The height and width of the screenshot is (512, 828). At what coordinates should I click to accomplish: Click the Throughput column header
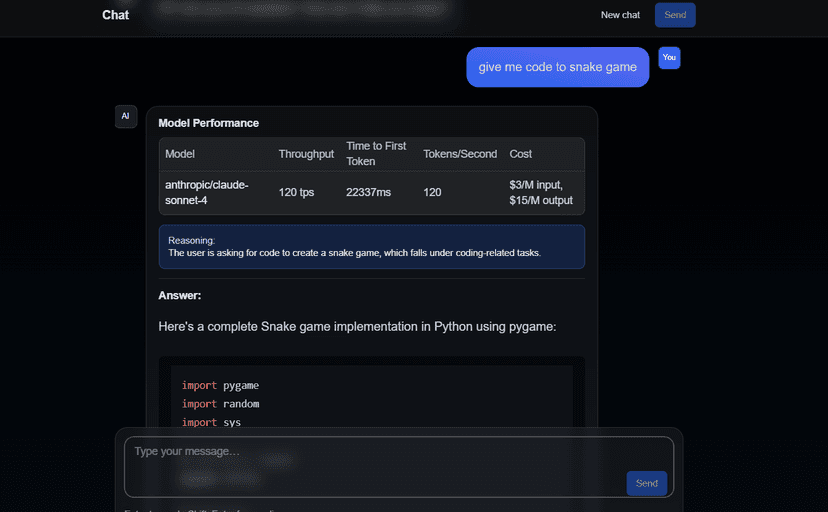(x=306, y=154)
